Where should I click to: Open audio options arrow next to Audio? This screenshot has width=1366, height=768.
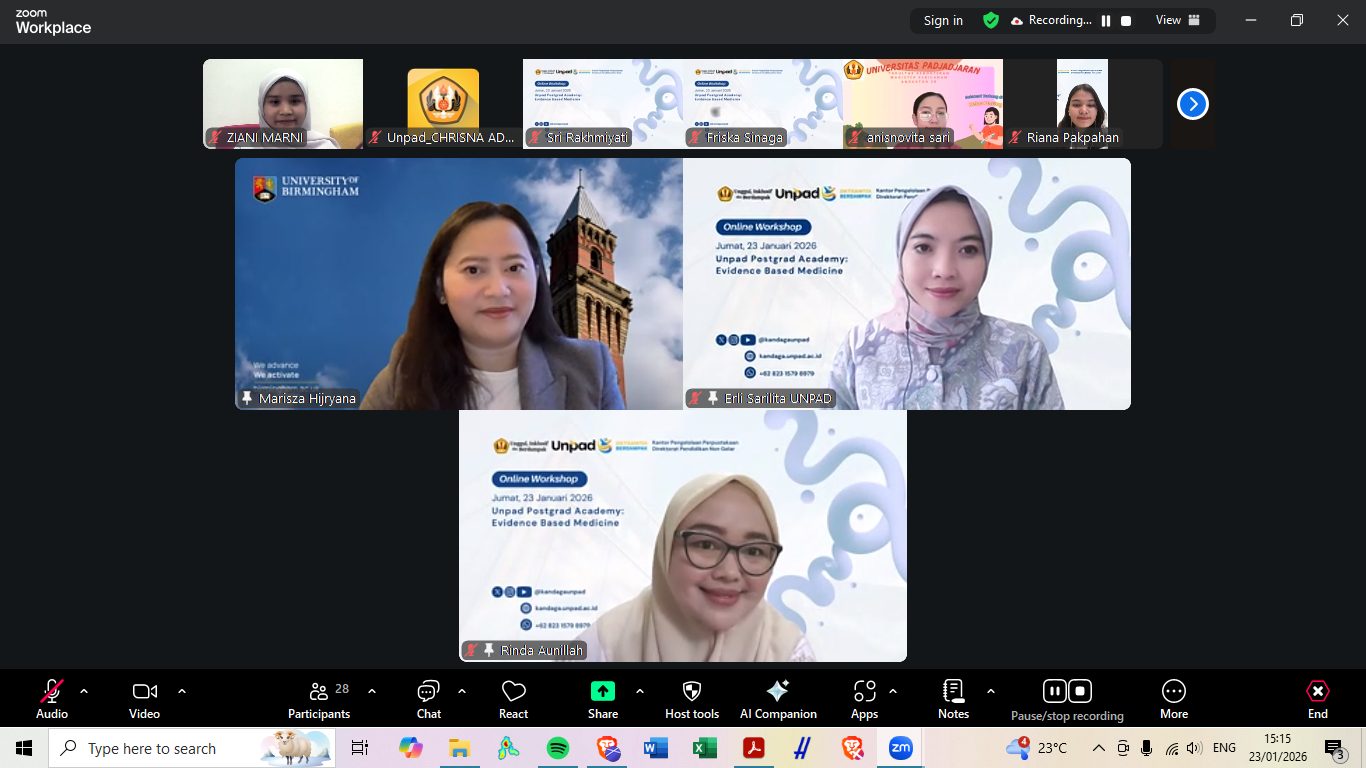84,691
